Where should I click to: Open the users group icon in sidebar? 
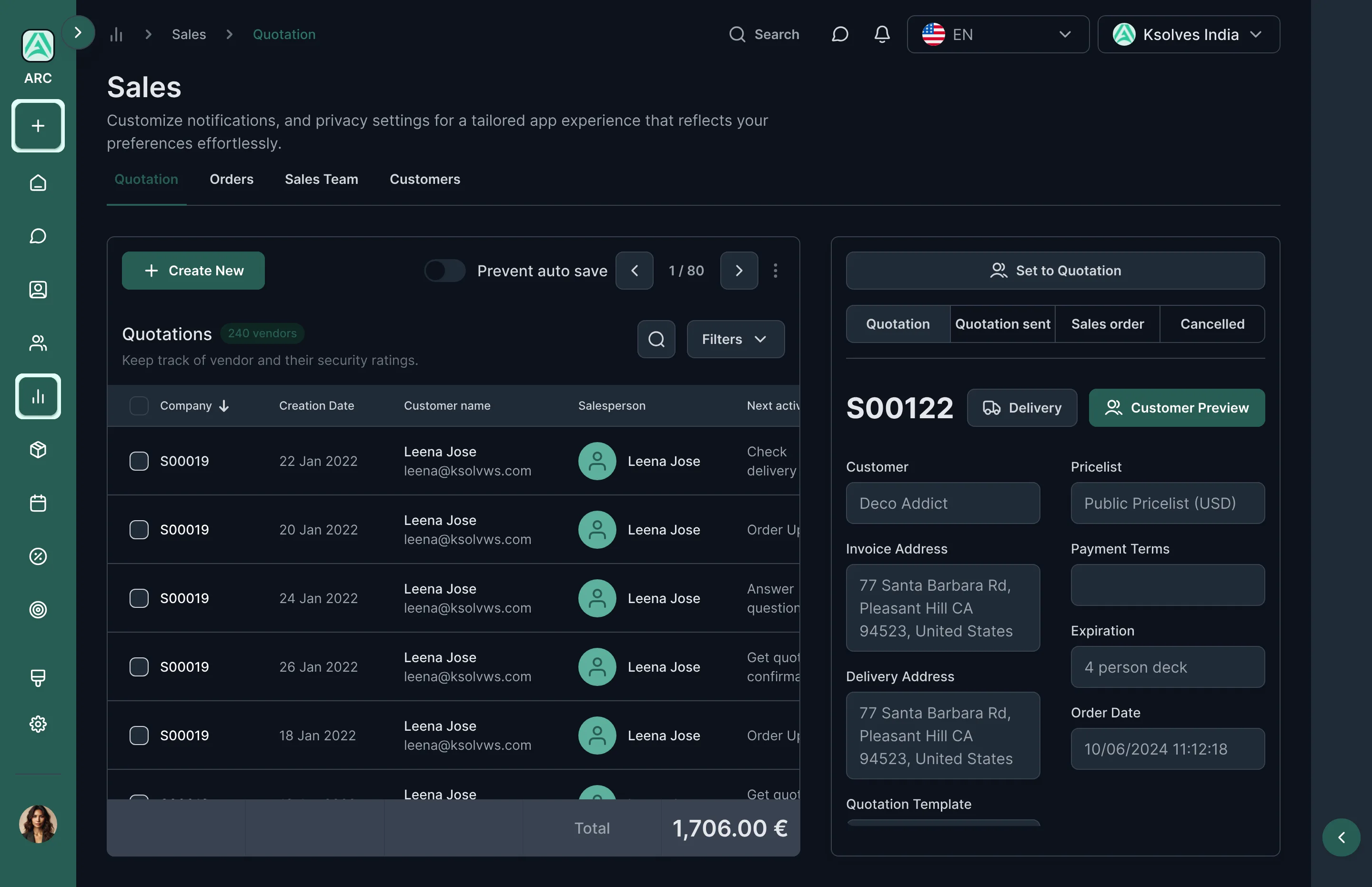pyautogui.click(x=38, y=343)
